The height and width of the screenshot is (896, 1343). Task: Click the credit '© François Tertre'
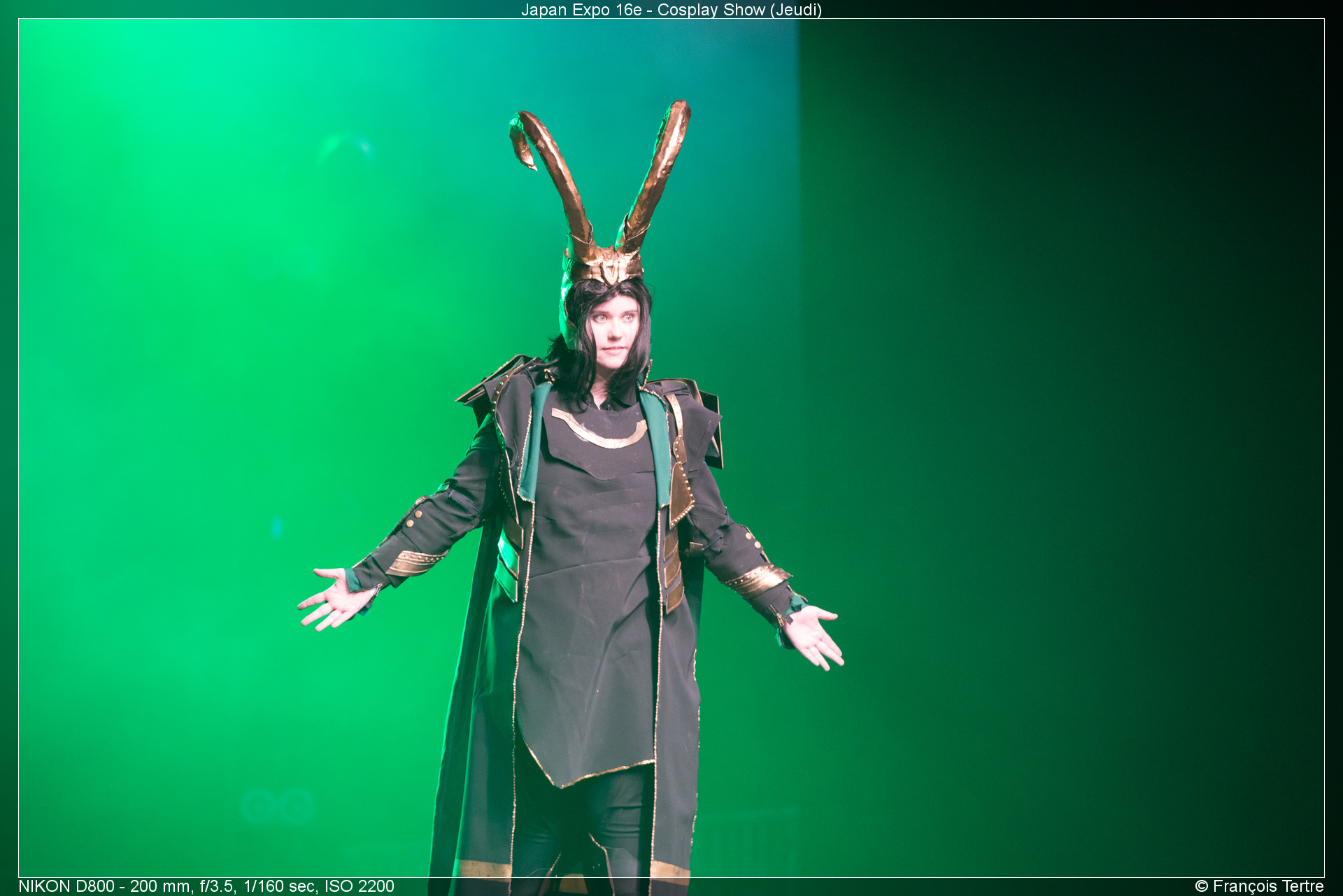tap(1259, 886)
